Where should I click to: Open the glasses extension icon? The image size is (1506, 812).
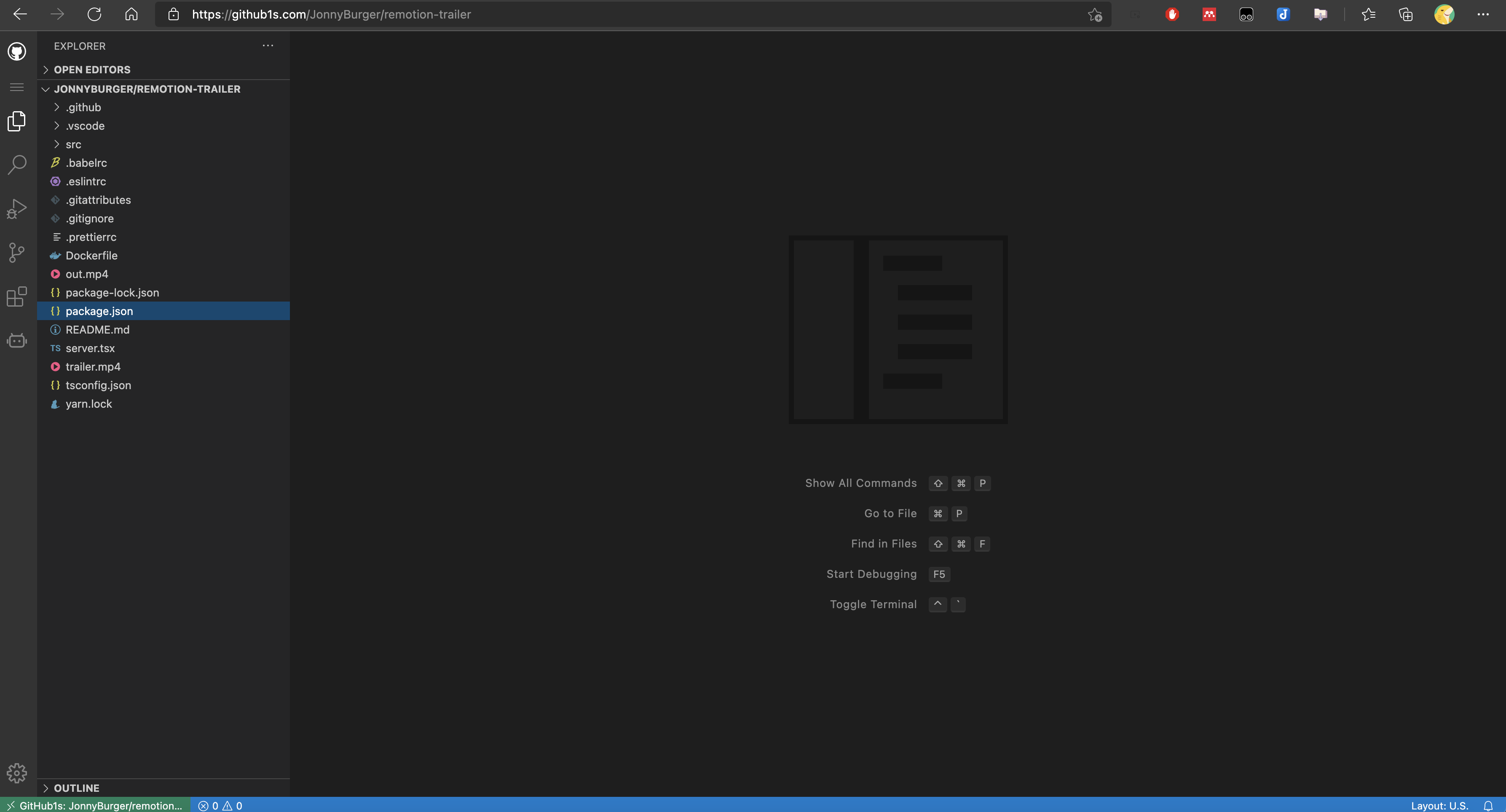(x=1246, y=15)
